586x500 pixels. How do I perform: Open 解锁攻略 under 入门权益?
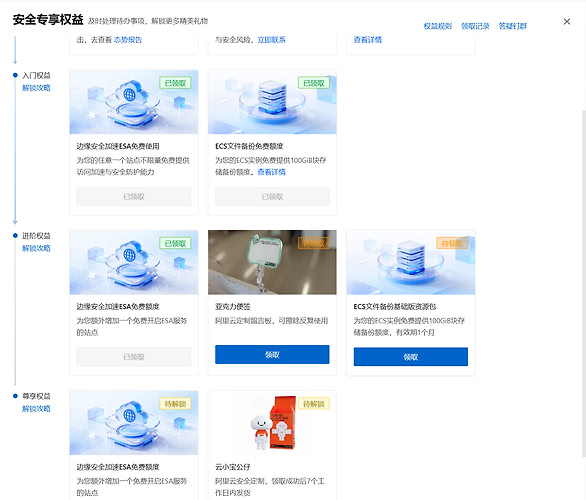tap(36, 88)
